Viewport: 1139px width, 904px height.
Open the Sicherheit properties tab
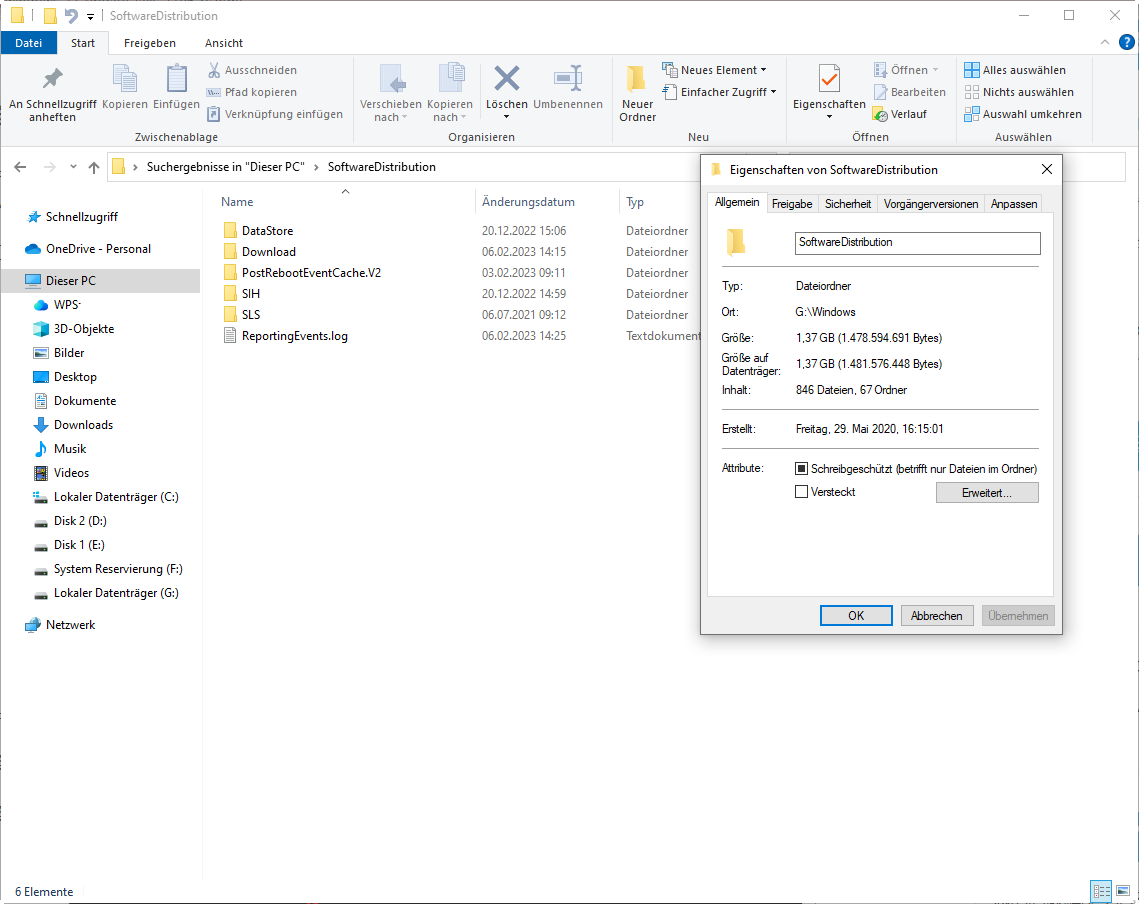(x=848, y=204)
